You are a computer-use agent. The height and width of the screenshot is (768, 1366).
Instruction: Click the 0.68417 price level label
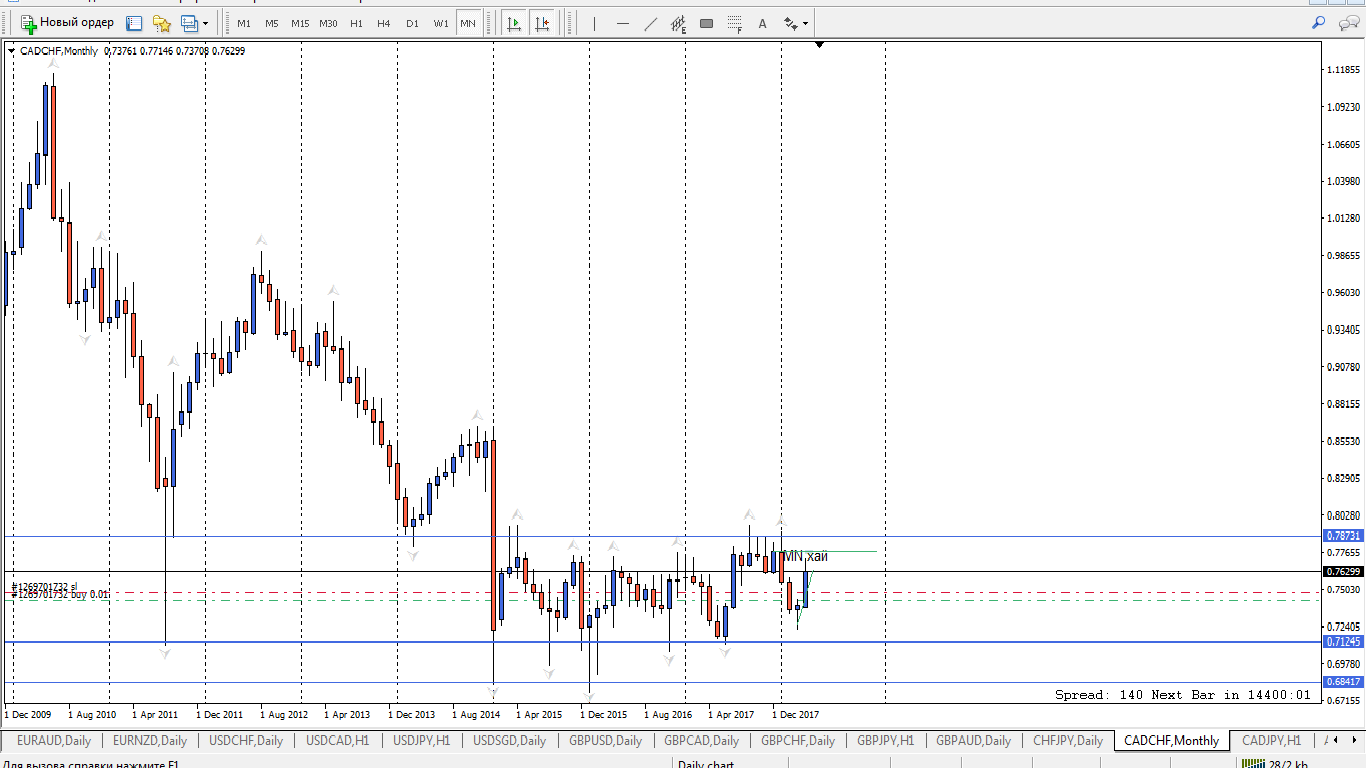(x=1342, y=682)
